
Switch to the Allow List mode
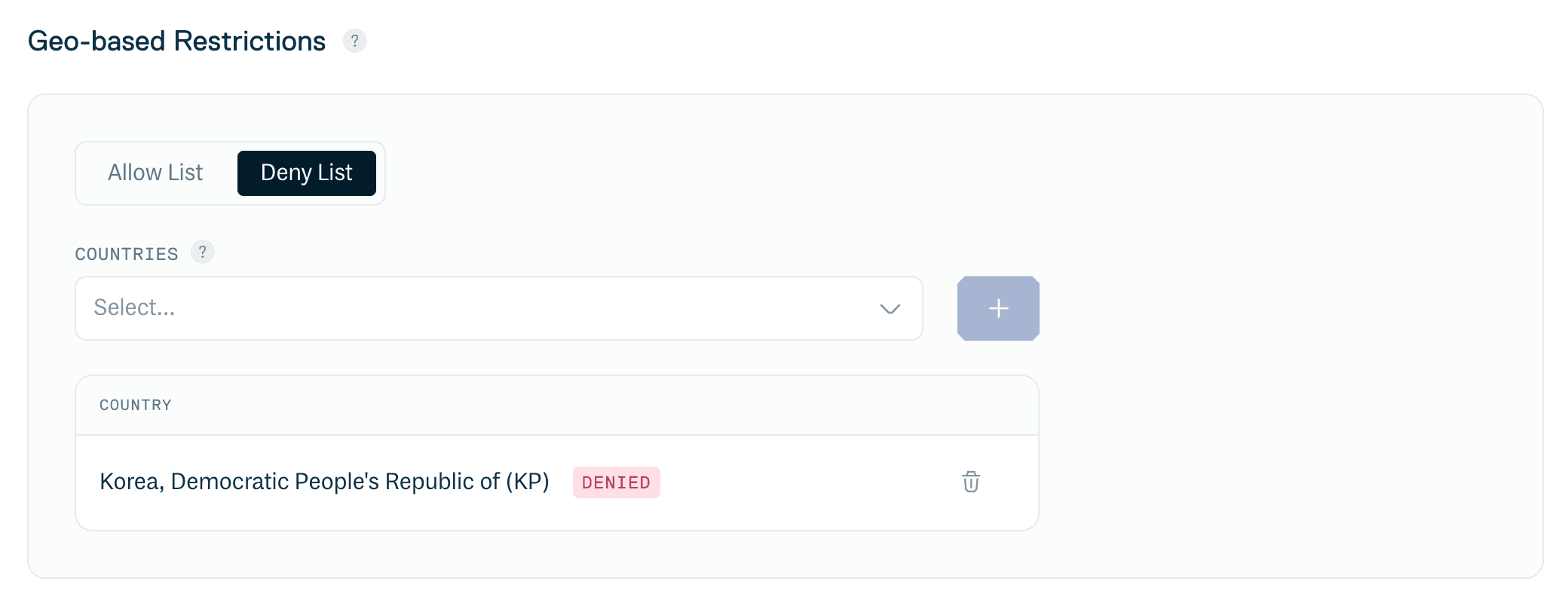[x=155, y=173]
